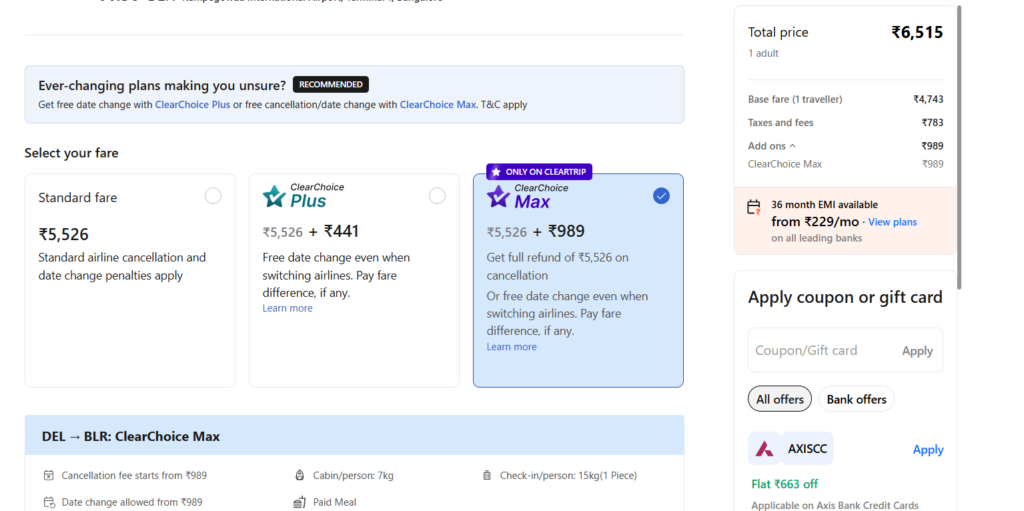1024x511 pixels.
Task: Click the Standard fare ₹5,526 price
Action: (x=63, y=234)
